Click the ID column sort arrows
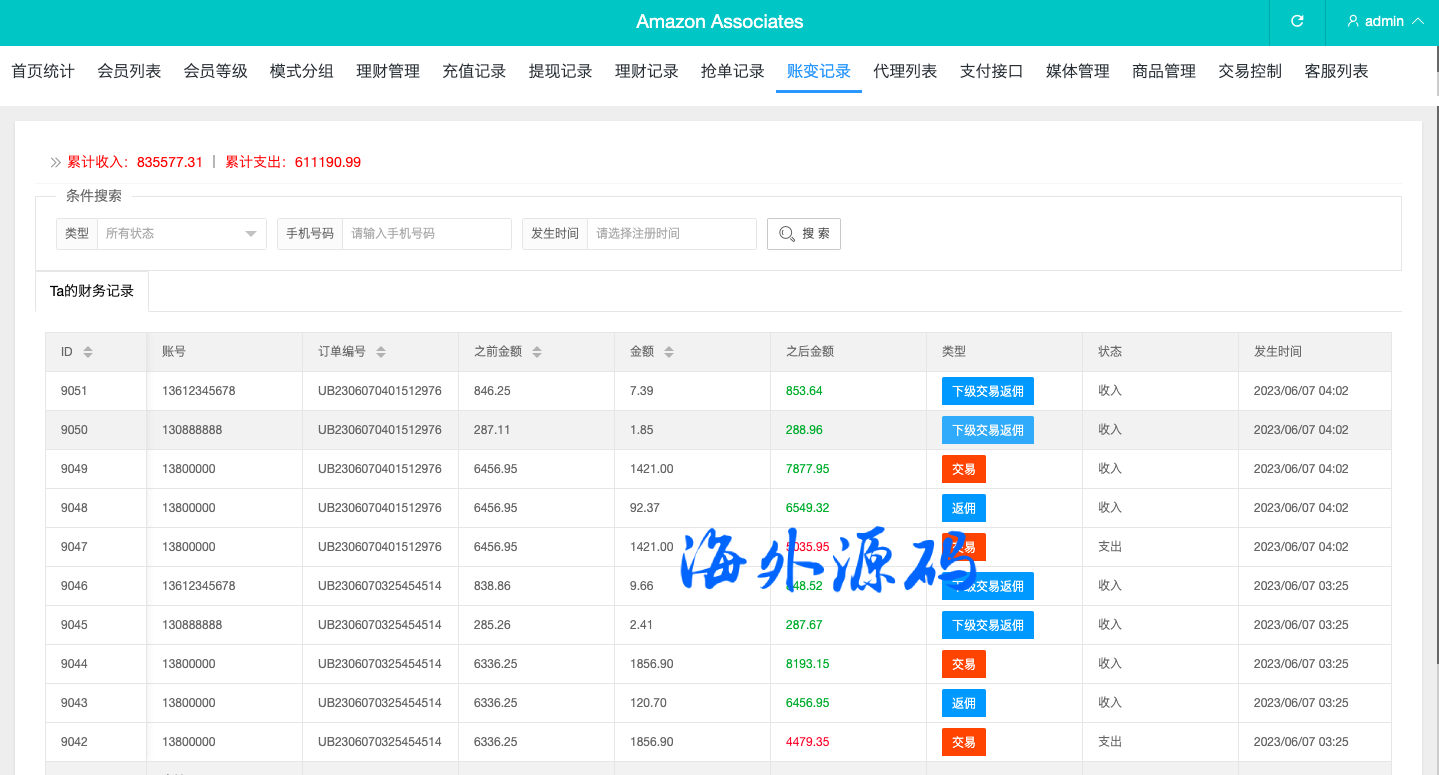Screen dimensions: 1439x775 (x=88, y=352)
